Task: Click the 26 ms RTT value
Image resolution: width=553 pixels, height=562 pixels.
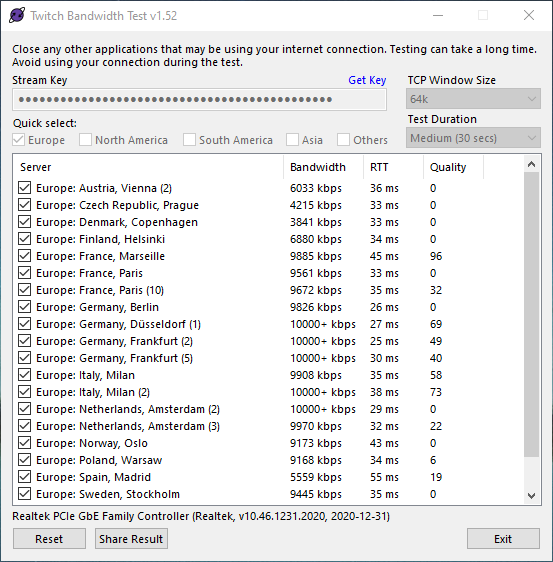Action: pos(384,307)
